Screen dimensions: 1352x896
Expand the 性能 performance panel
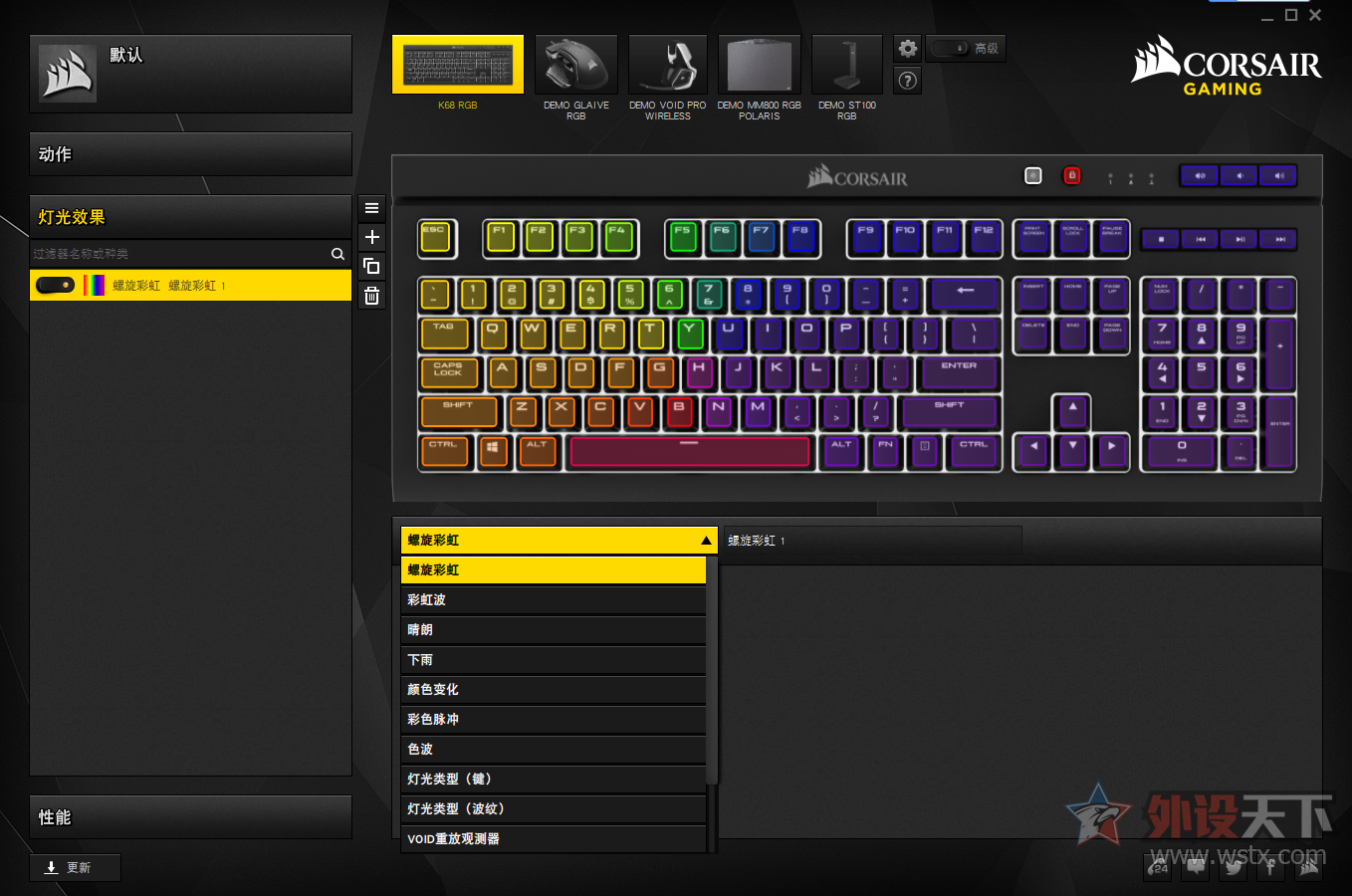(x=190, y=817)
